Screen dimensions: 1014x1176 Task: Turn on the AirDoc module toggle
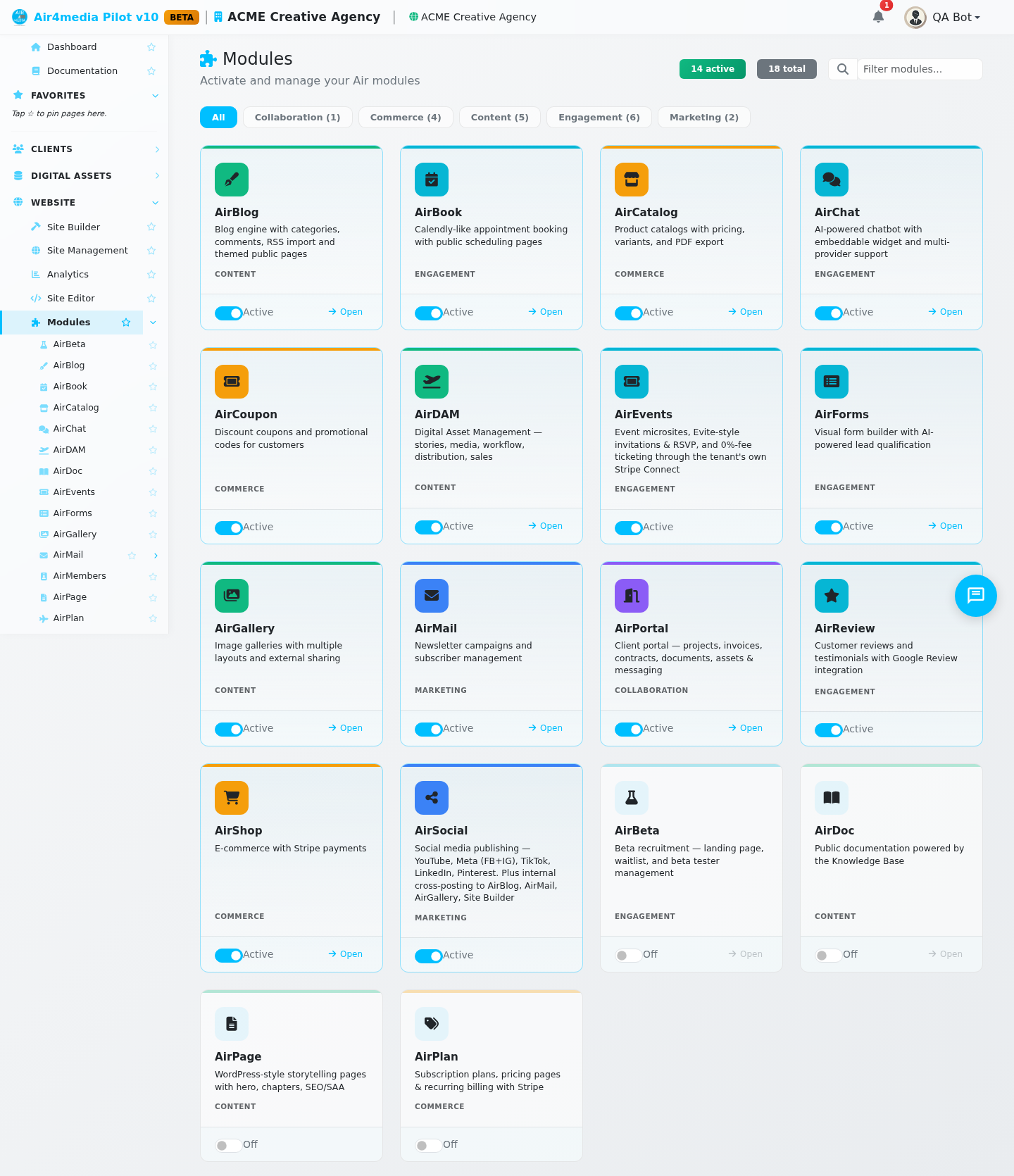(828, 955)
